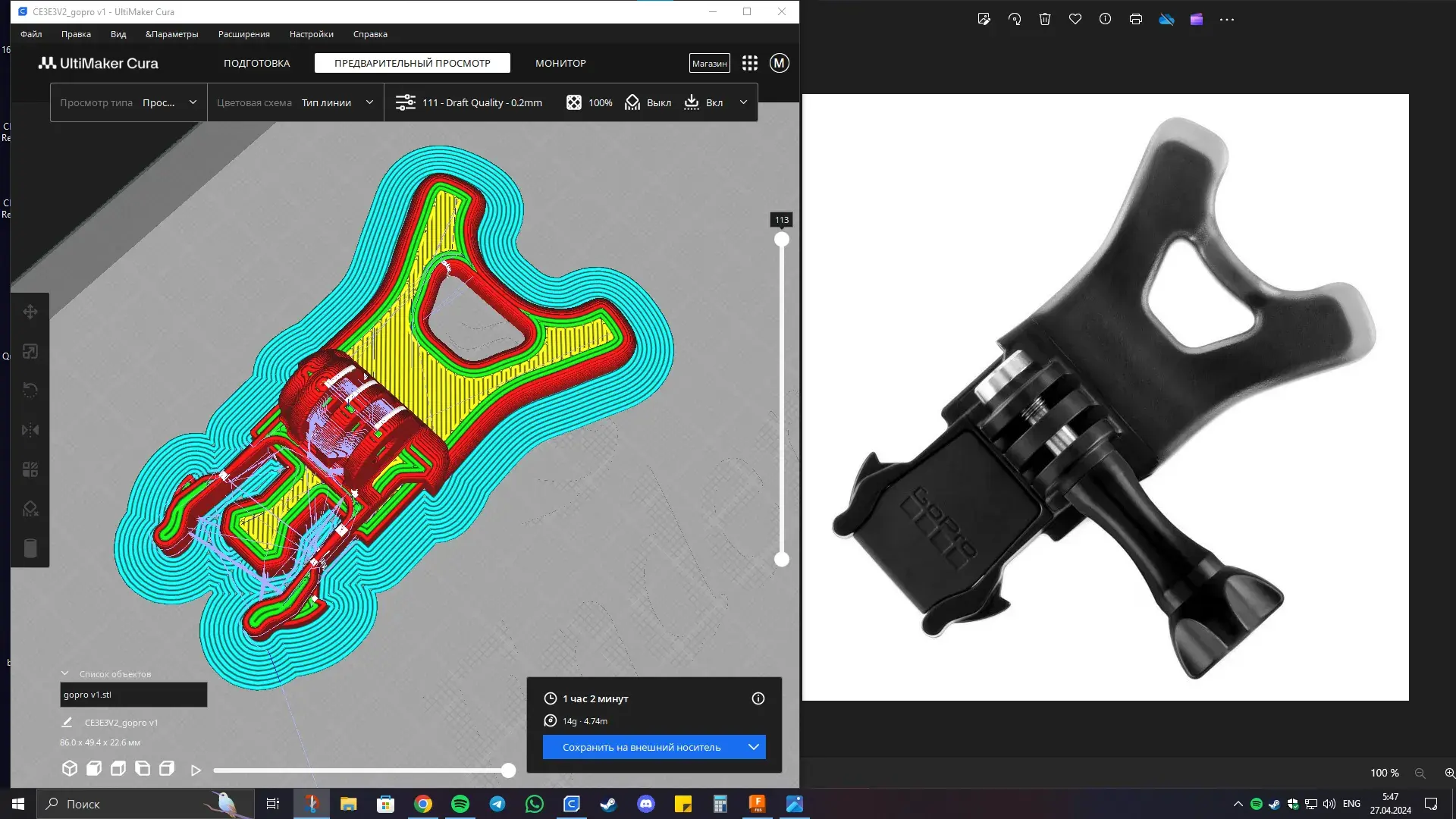The image size is (1456, 819).
Task: Rotate the image in the Photos viewer
Action: click(1015, 20)
